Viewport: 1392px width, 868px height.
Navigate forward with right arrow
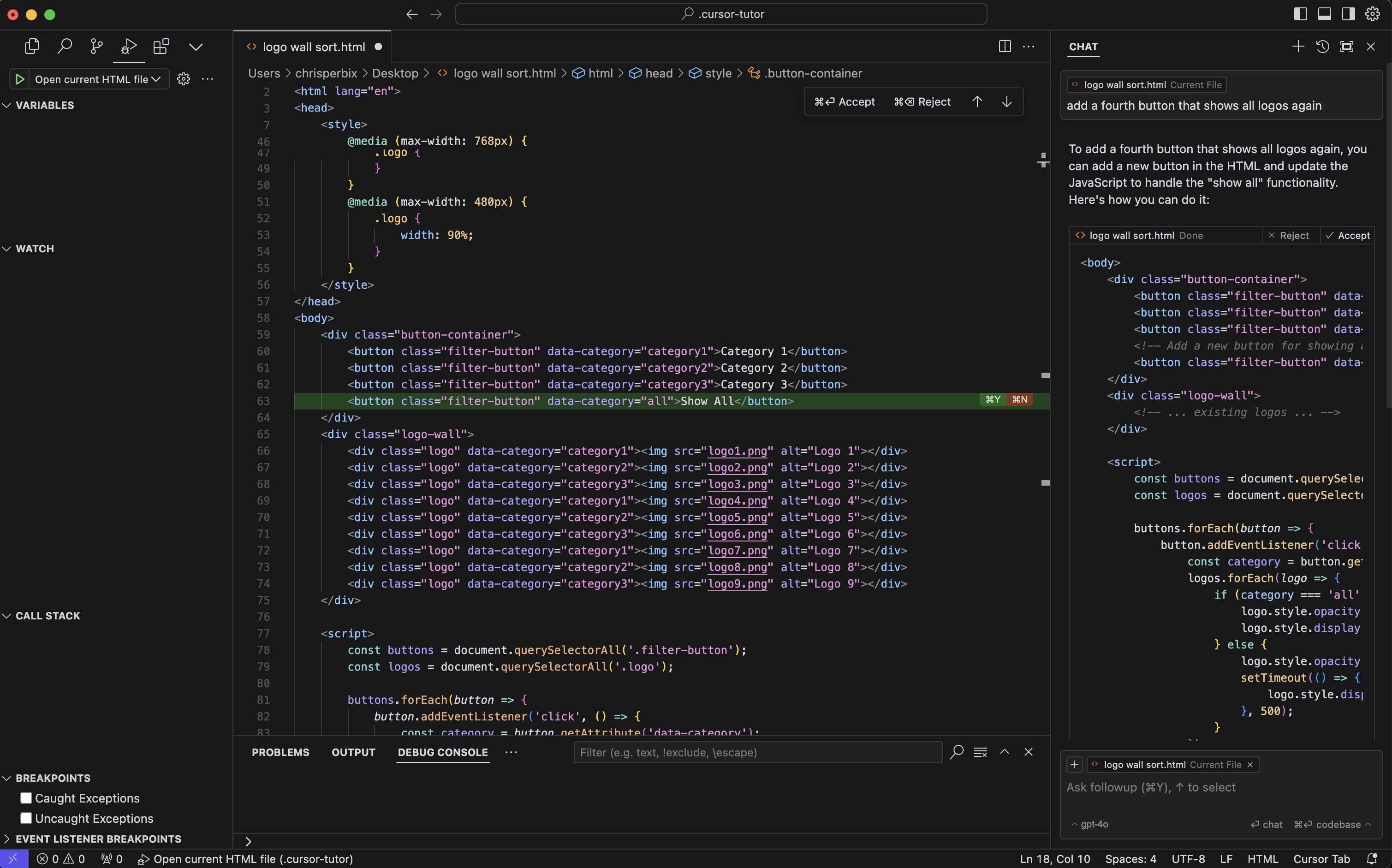436,14
